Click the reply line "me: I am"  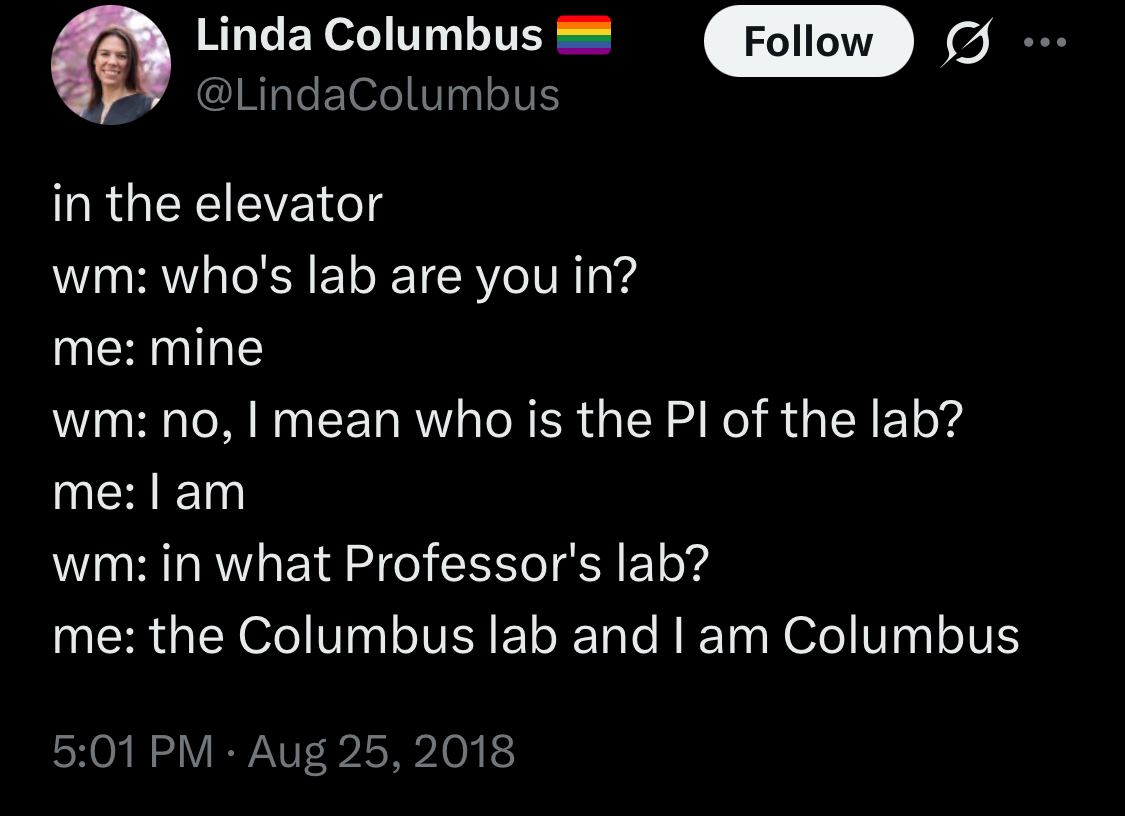pyautogui.click(x=148, y=493)
